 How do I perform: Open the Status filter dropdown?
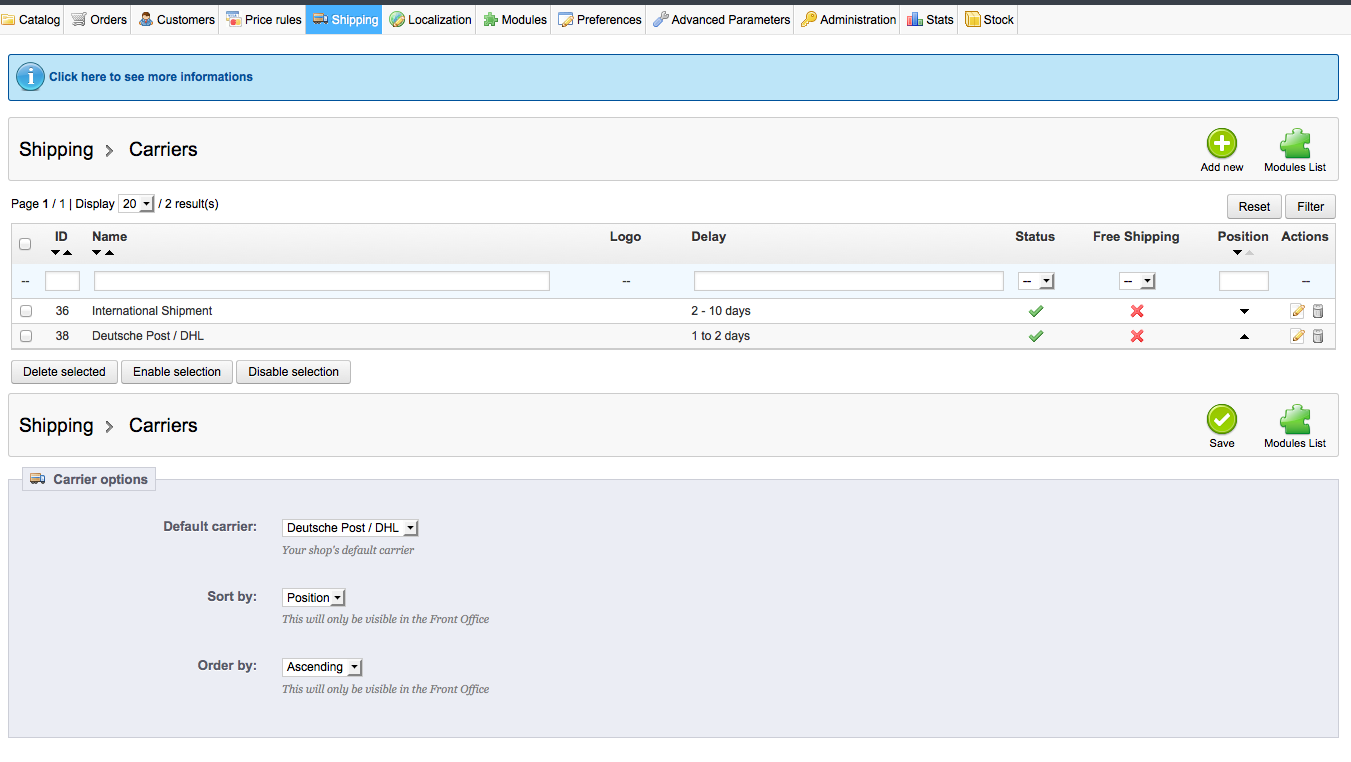(x=1036, y=281)
